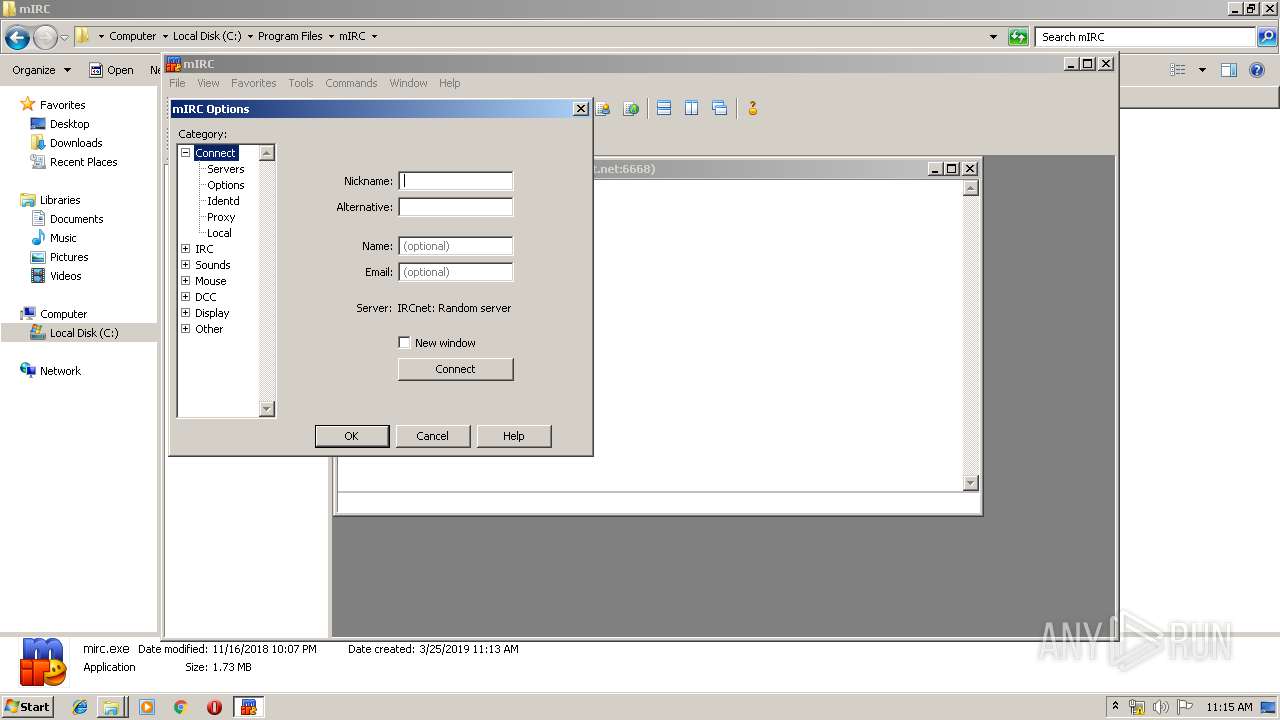Image resolution: width=1280 pixels, height=720 pixels.
Task: Open Documents in Explorer Libraries
Action: click(x=77, y=219)
